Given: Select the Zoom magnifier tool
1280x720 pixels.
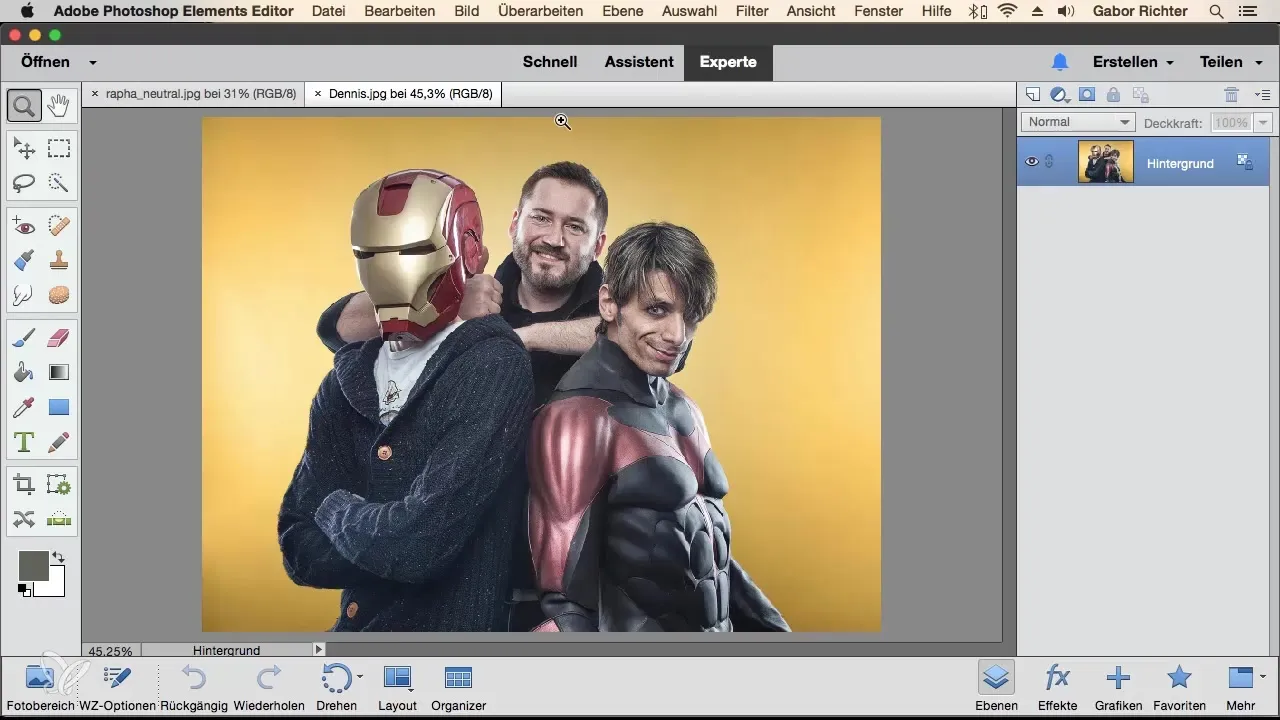Looking at the screenshot, I should pyautogui.click(x=24, y=105).
